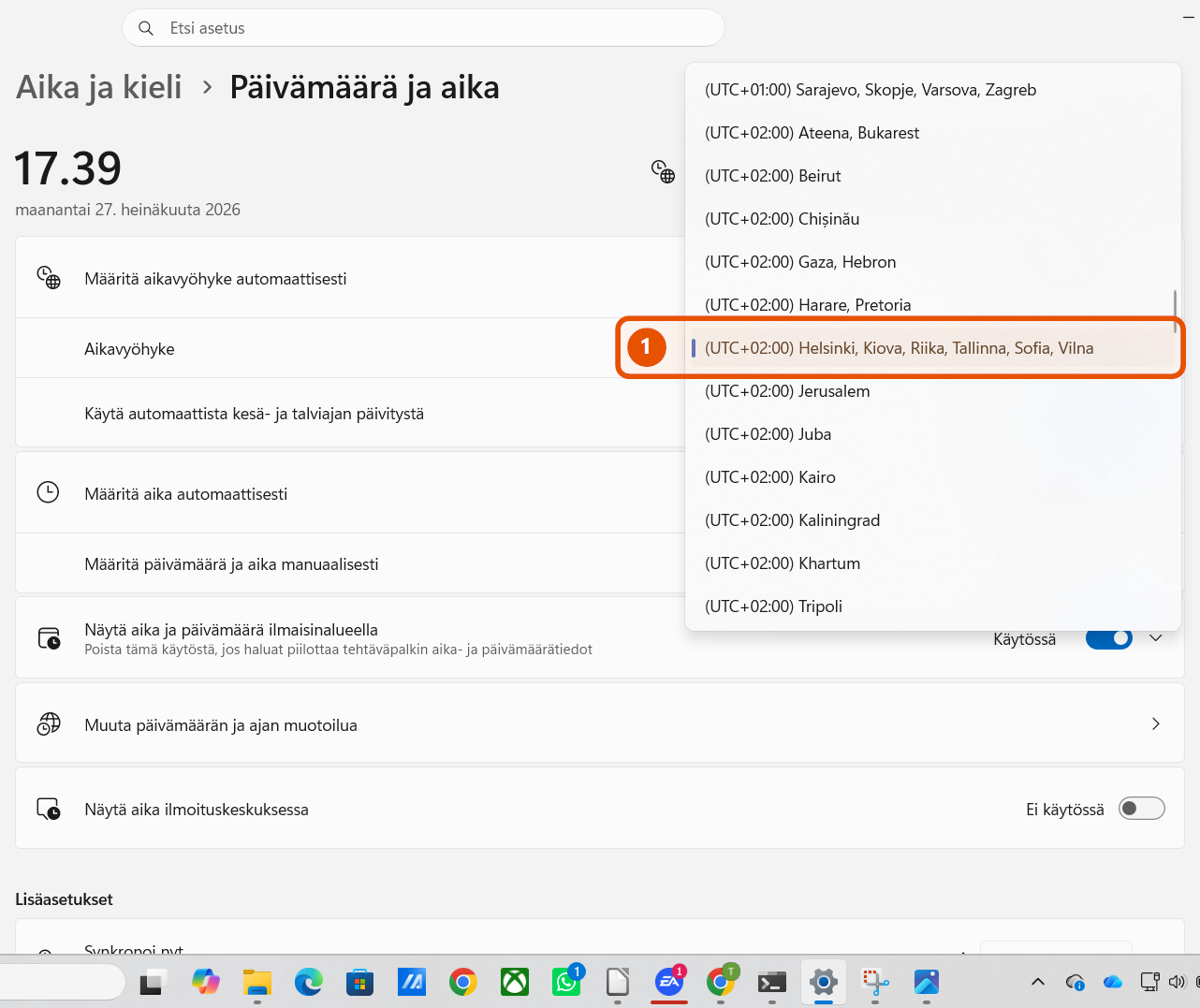Go back to Aika ja kieli breadcrumb

98,87
